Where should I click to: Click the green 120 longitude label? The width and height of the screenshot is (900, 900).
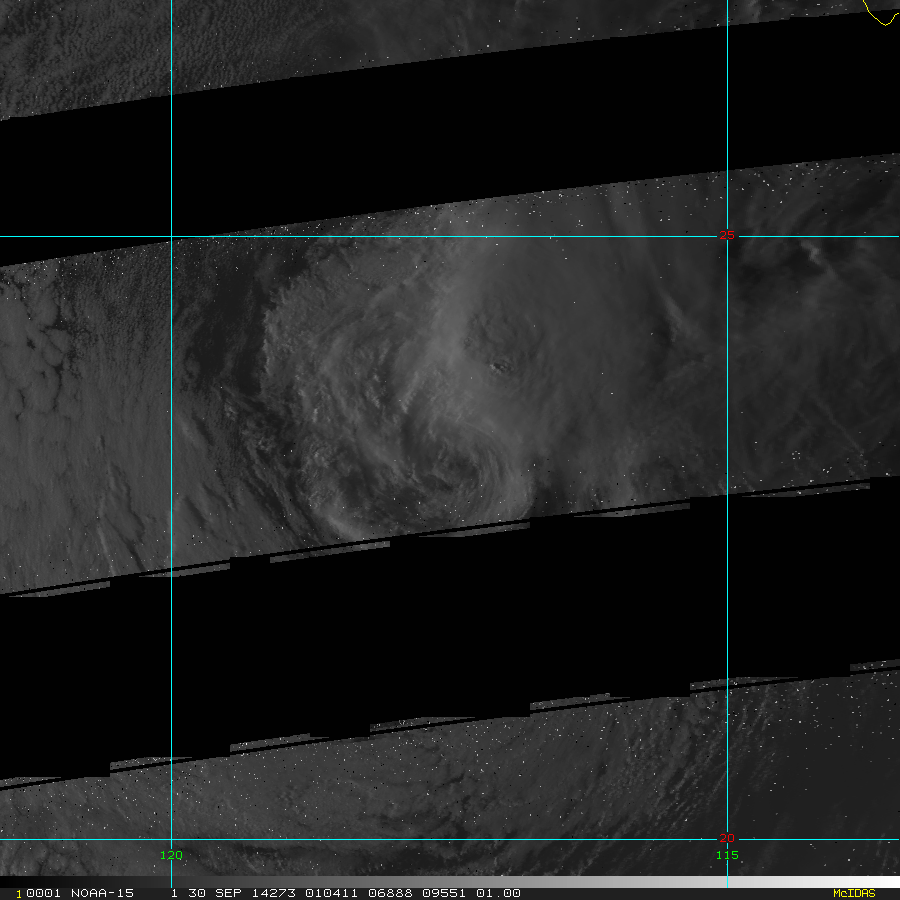[x=171, y=855]
